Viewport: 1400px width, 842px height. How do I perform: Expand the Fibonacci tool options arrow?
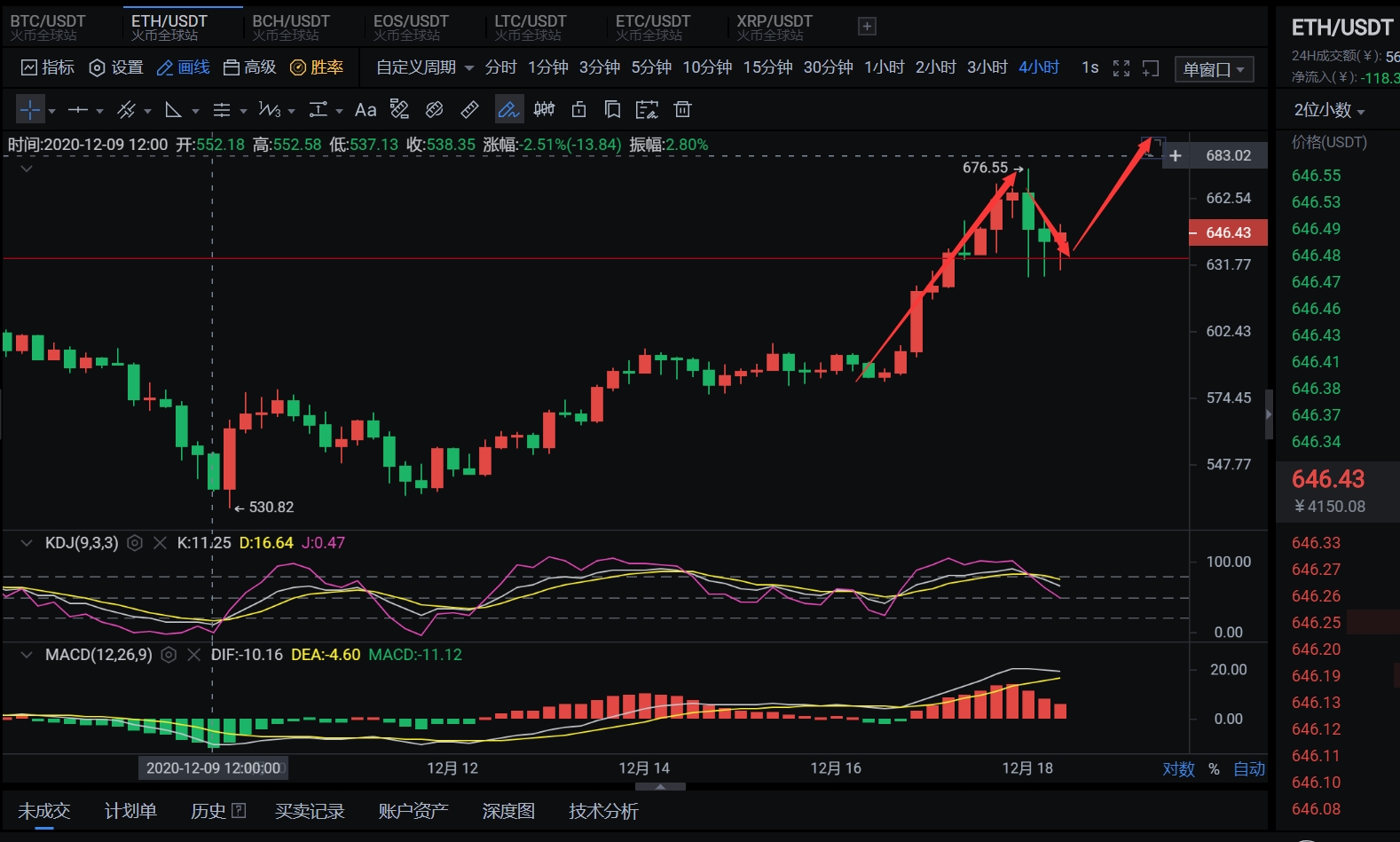coord(243,111)
